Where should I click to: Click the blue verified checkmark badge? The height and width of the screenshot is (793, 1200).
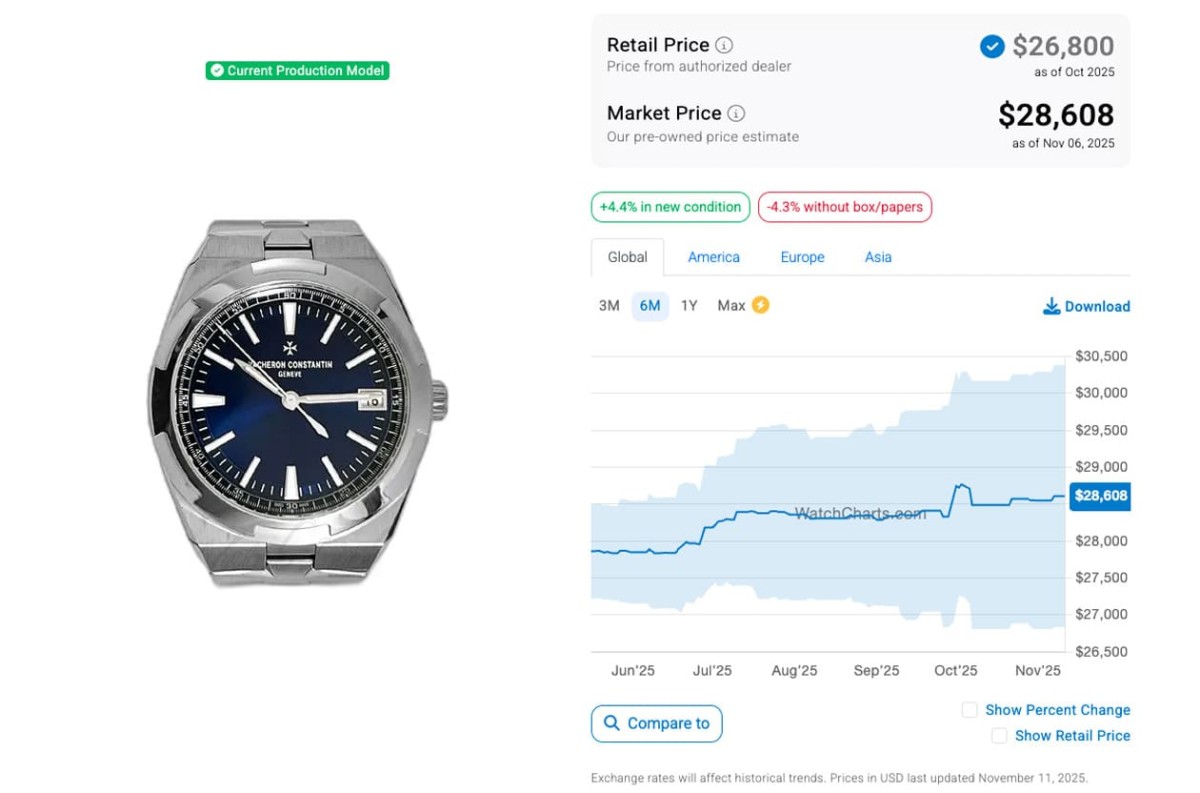pos(992,46)
